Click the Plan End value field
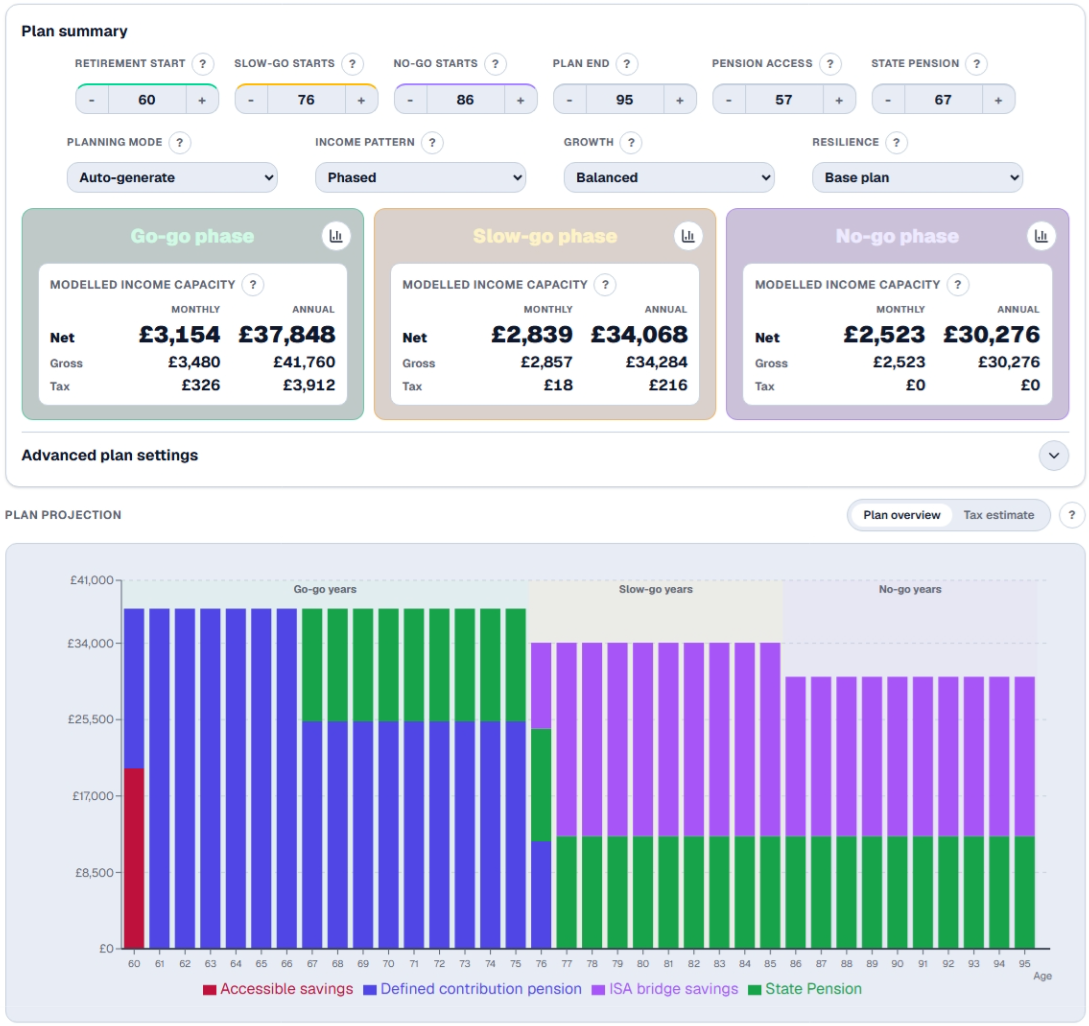This screenshot has height=1026, width=1089. (x=624, y=100)
